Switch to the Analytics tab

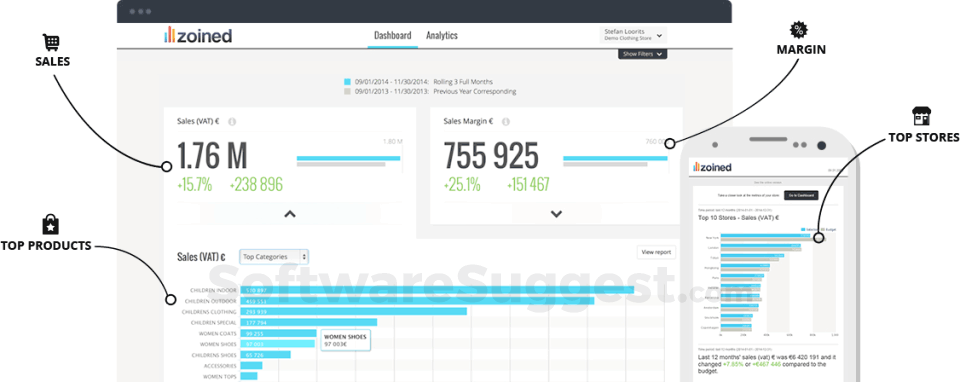pos(442,36)
